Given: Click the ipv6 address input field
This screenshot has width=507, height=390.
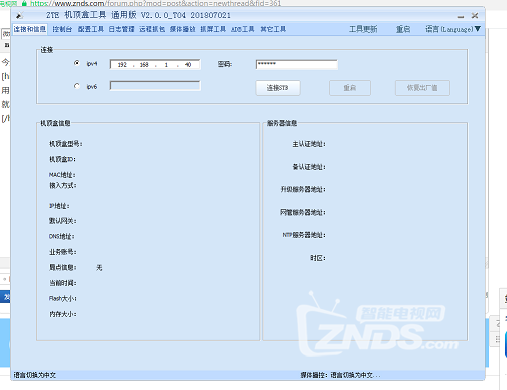Looking at the screenshot, I should pos(155,86).
